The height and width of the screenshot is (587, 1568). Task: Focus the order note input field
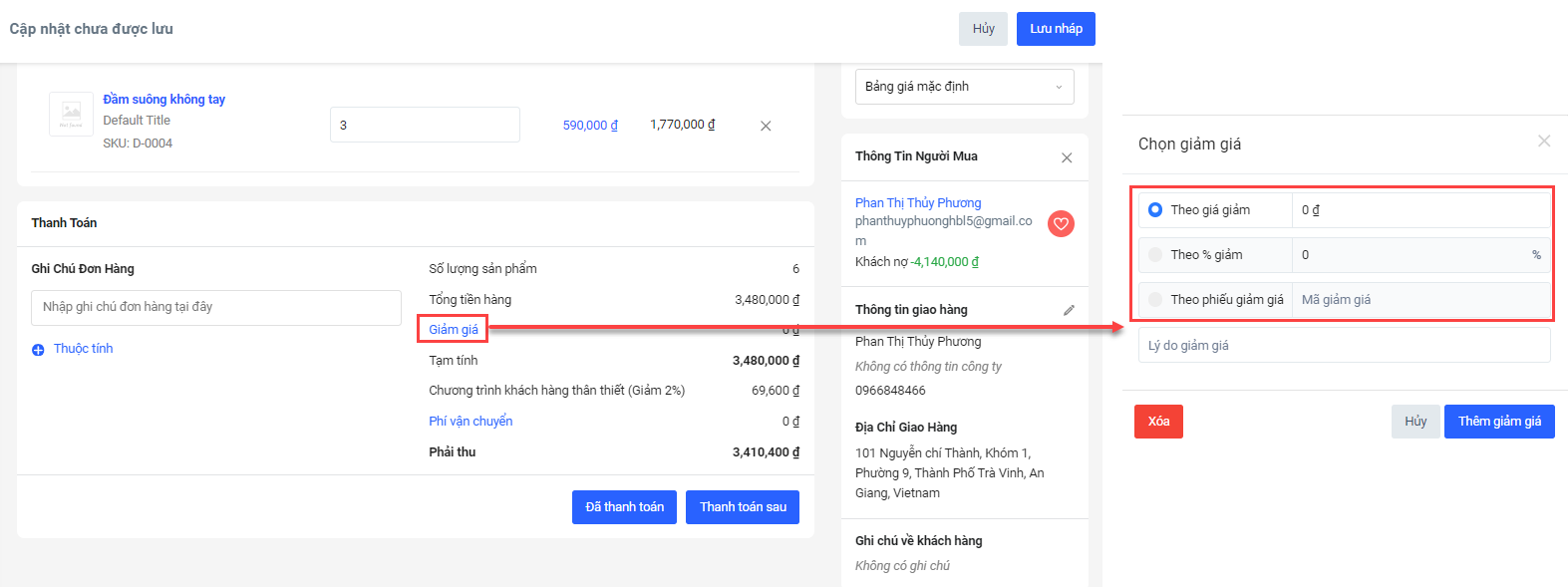tap(216, 307)
